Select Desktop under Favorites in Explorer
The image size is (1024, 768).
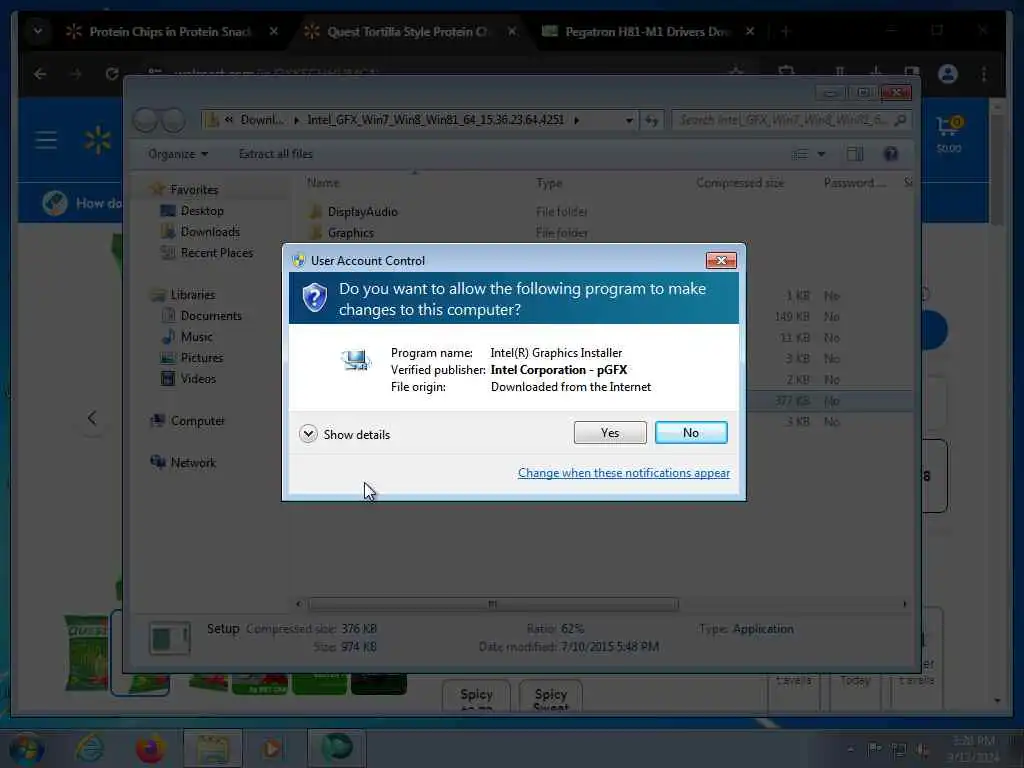point(202,211)
